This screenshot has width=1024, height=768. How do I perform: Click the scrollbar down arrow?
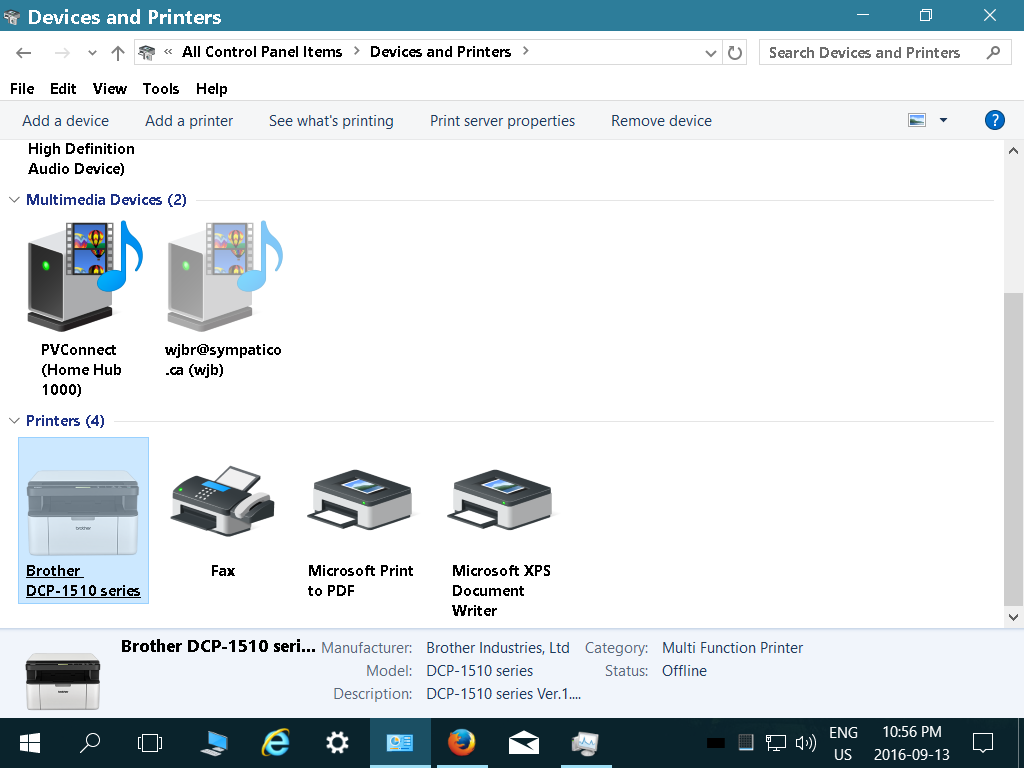click(x=1014, y=617)
